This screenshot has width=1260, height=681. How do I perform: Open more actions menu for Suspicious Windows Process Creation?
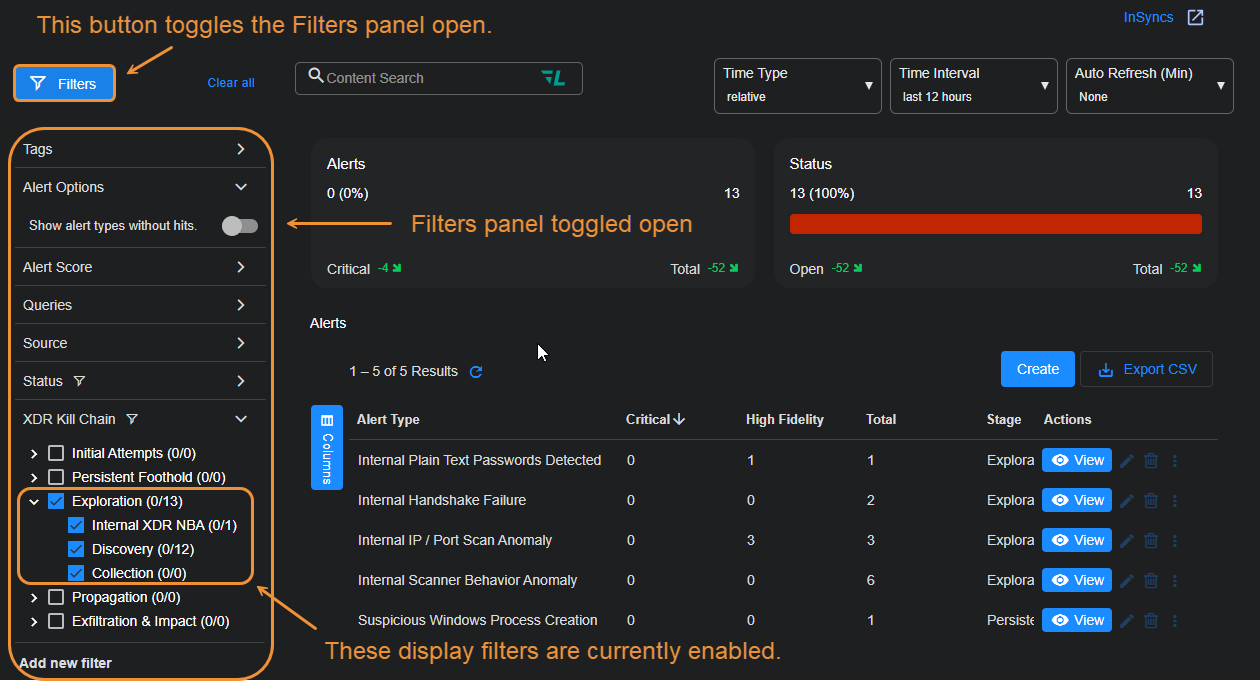point(1173,619)
